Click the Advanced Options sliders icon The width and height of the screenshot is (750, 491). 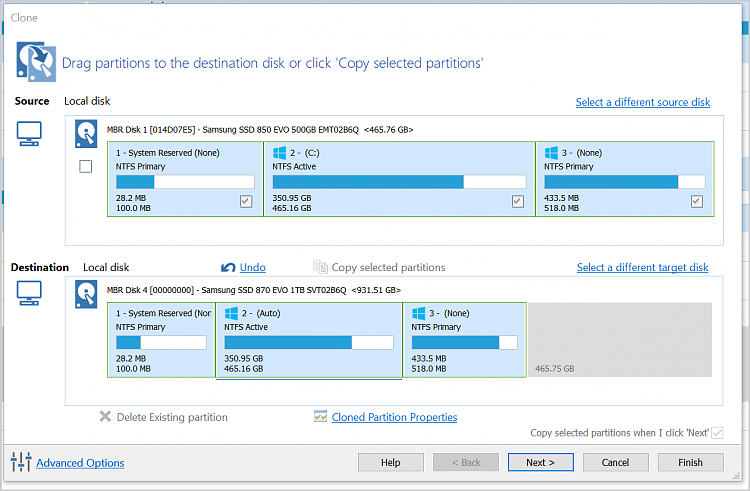(21, 462)
